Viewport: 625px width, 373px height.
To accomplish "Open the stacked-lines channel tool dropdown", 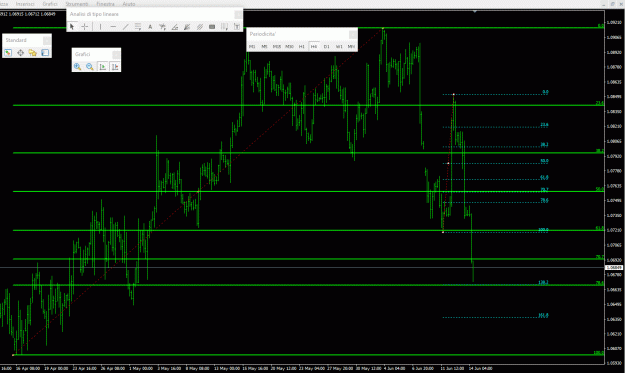I will pos(138,27).
